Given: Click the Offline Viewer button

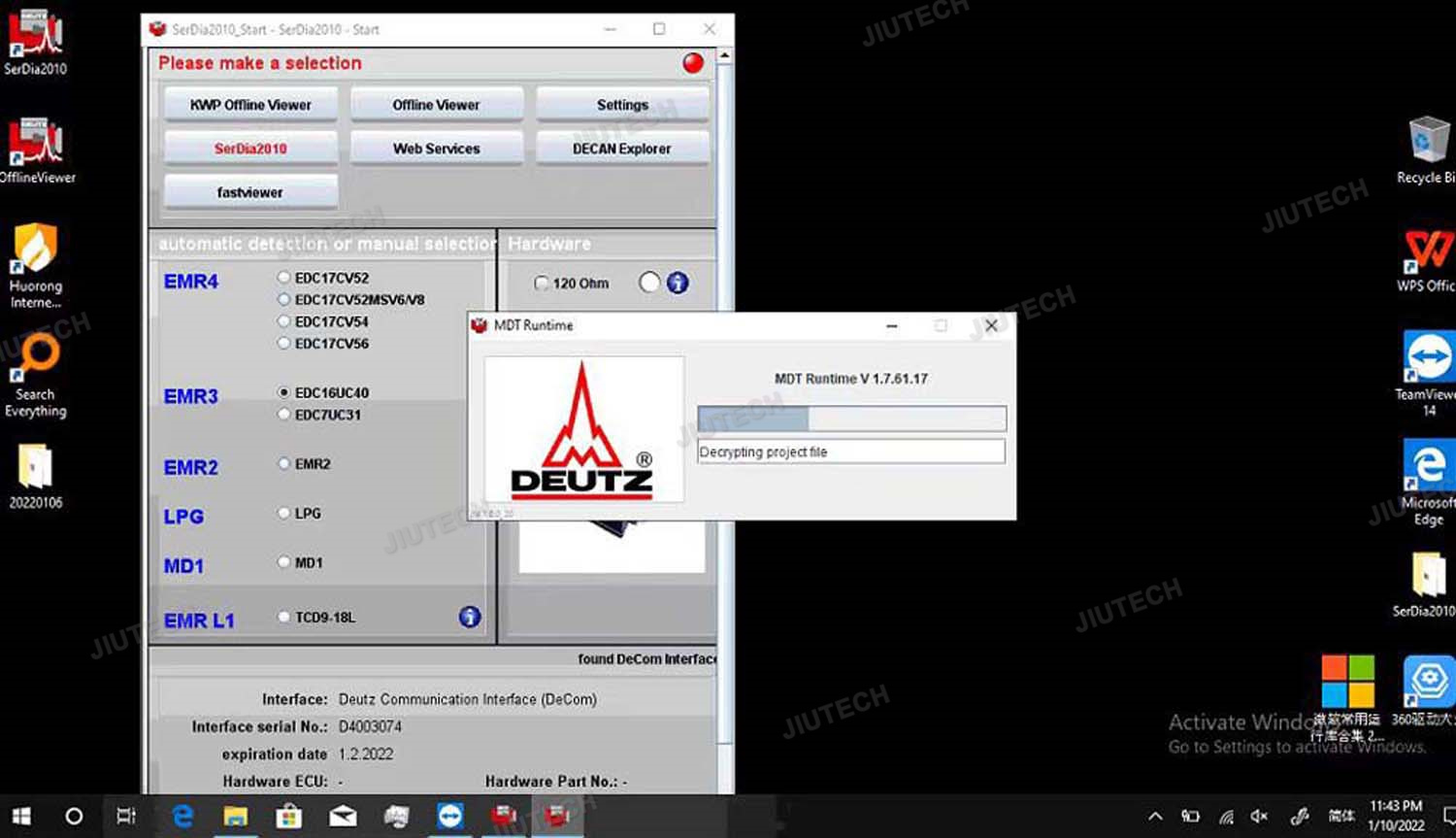Looking at the screenshot, I should click(437, 105).
